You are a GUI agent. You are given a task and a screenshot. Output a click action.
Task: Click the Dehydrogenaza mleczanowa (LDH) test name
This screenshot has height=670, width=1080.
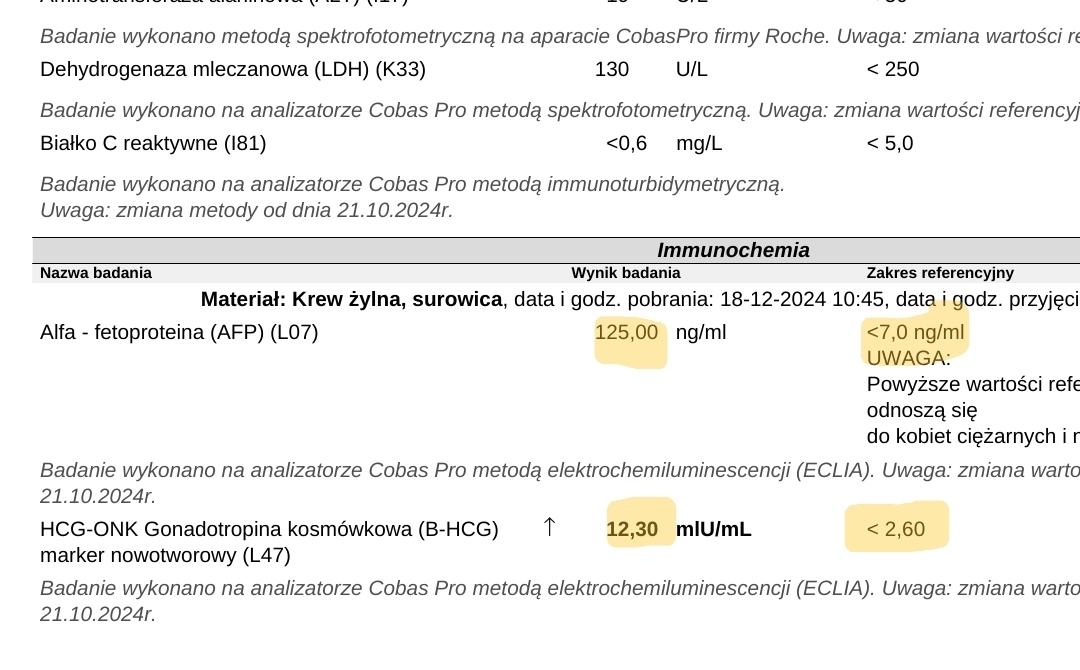click(x=233, y=69)
